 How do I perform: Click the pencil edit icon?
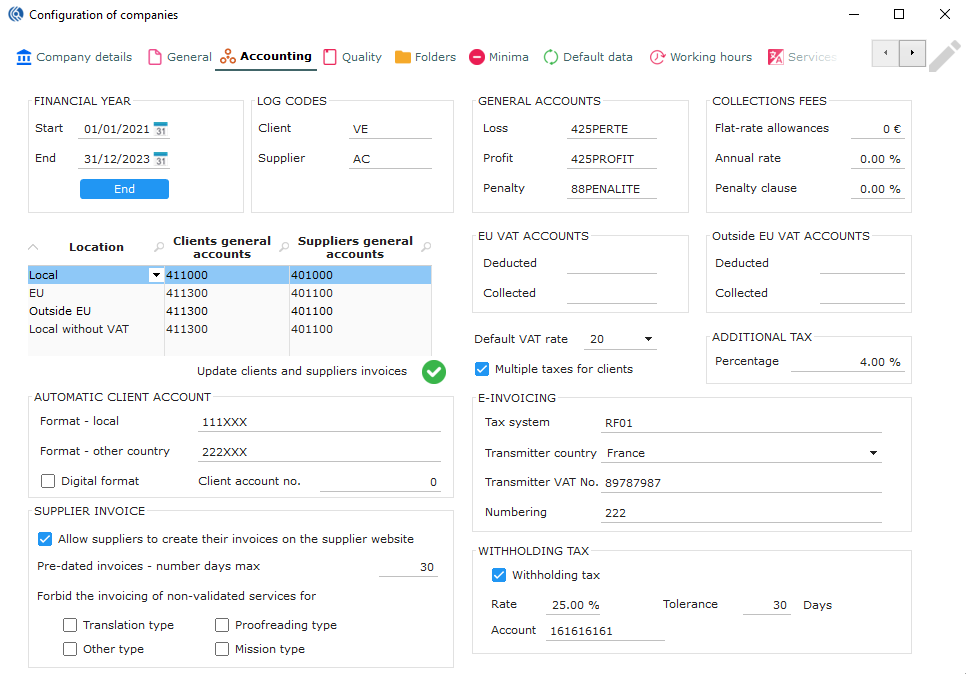(944, 56)
